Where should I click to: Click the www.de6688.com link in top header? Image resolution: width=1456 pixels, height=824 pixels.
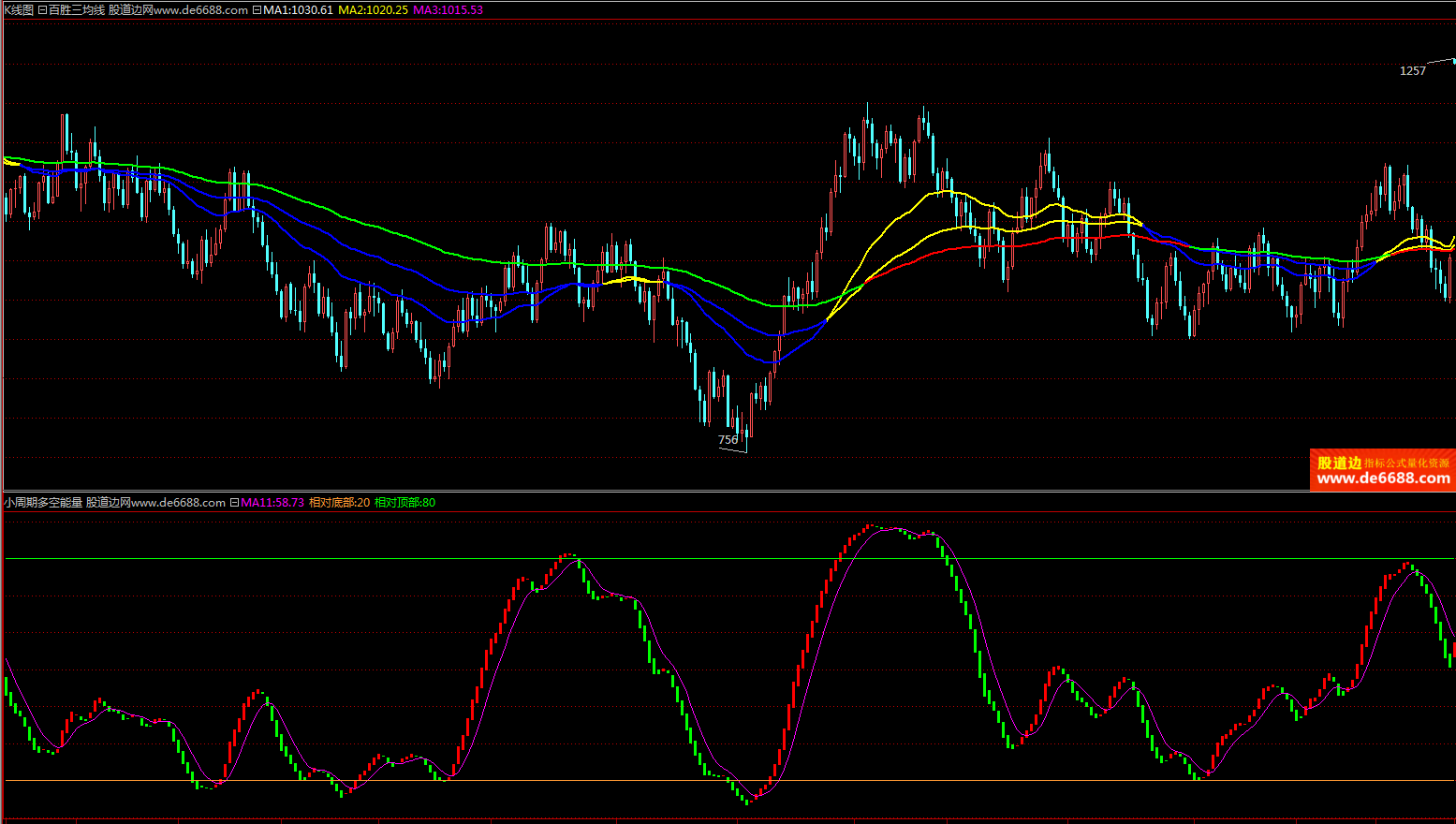point(200,10)
